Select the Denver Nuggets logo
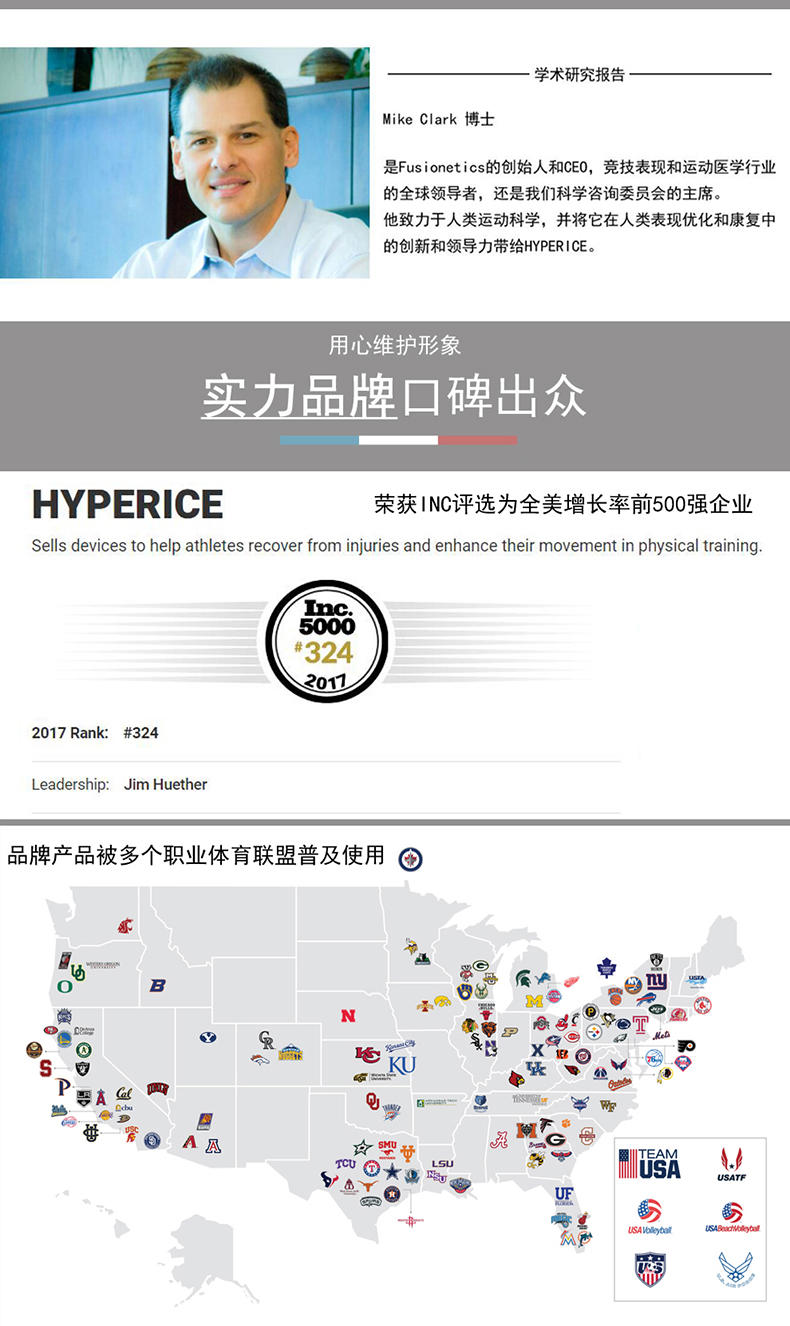The height and width of the screenshot is (1326, 790). click(291, 1052)
